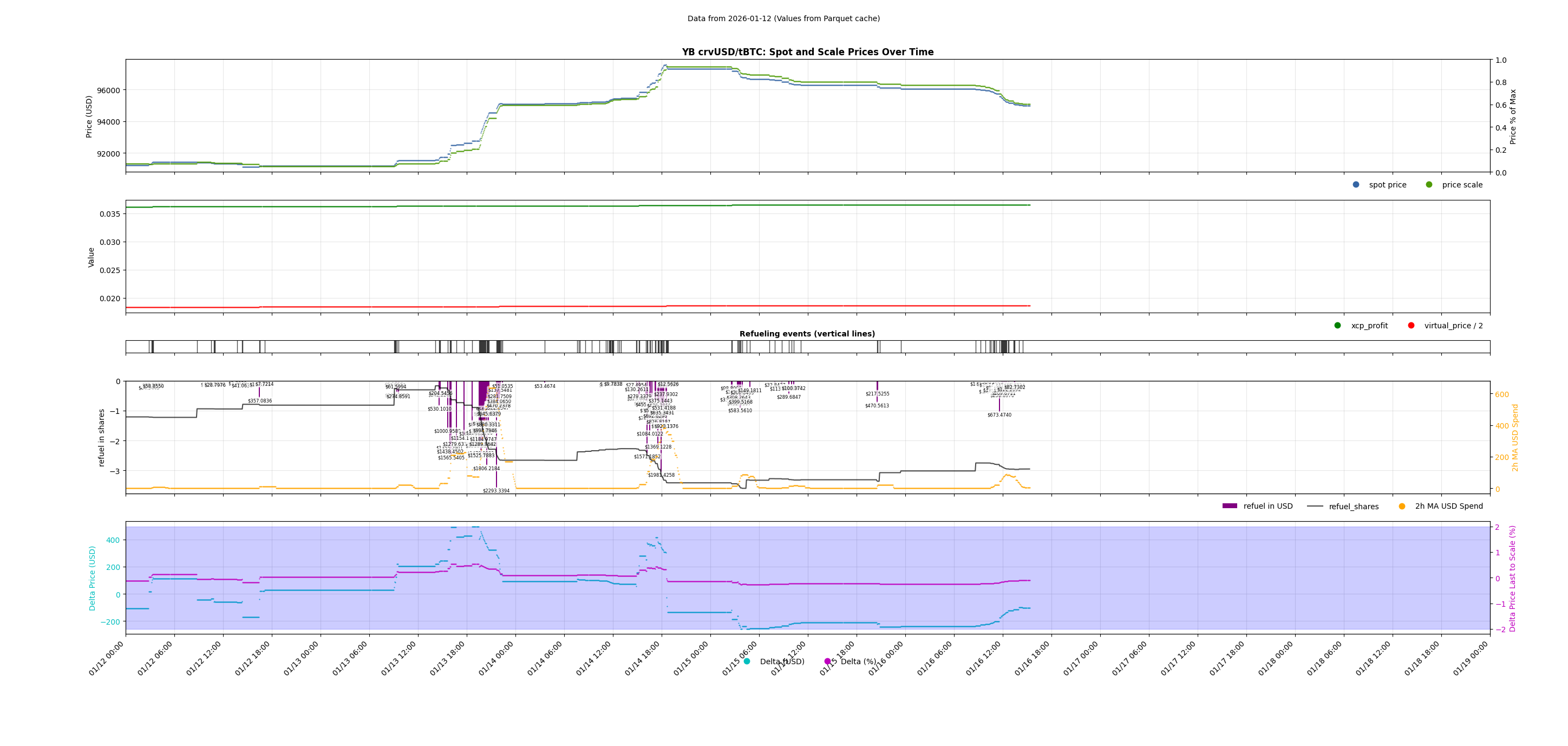Click the cyan Delta (USD) legend dot

click(x=747, y=661)
